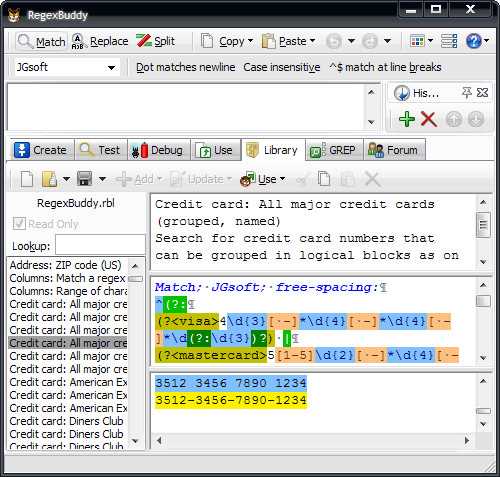Open the Copy dropdown arrow
This screenshot has height=477, width=500.
(x=250, y=41)
